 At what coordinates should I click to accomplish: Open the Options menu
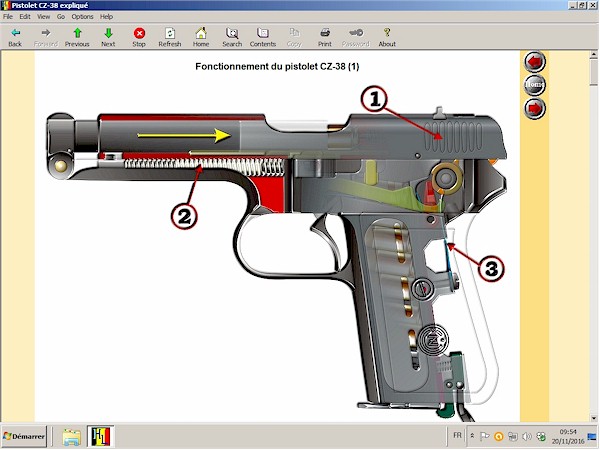tap(82, 16)
